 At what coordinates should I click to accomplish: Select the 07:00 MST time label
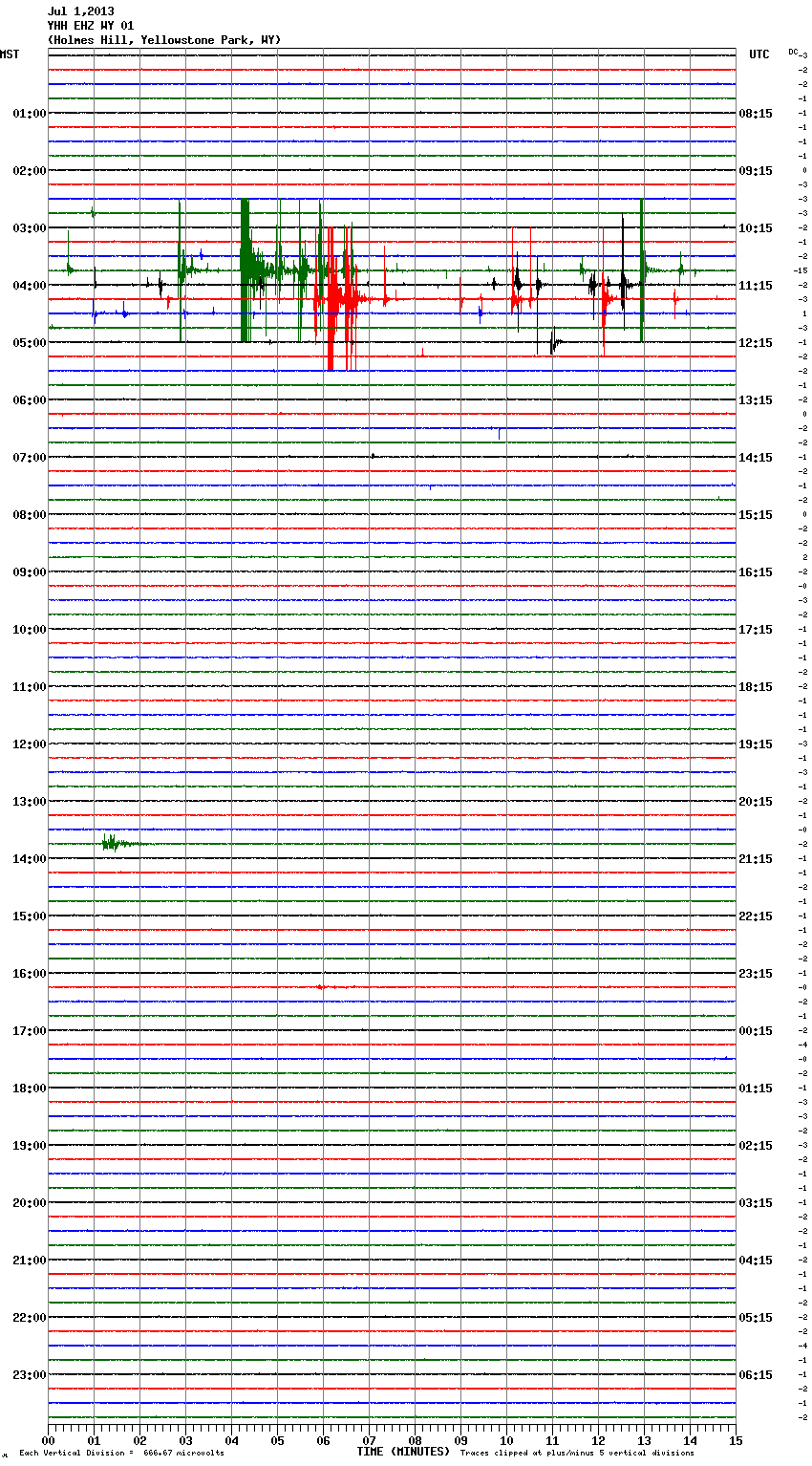click(30, 458)
